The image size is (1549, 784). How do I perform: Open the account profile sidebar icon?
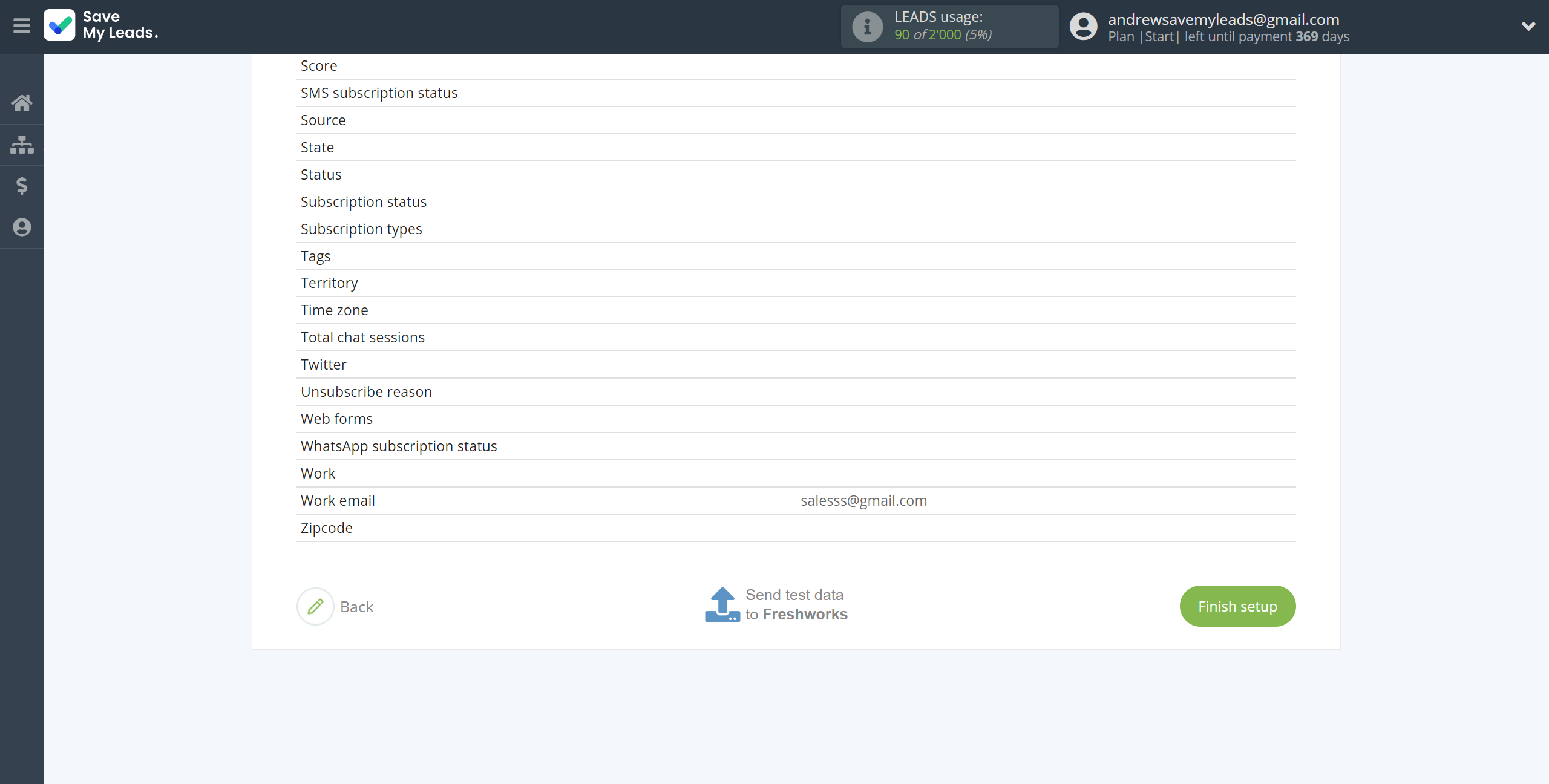click(x=22, y=227)
